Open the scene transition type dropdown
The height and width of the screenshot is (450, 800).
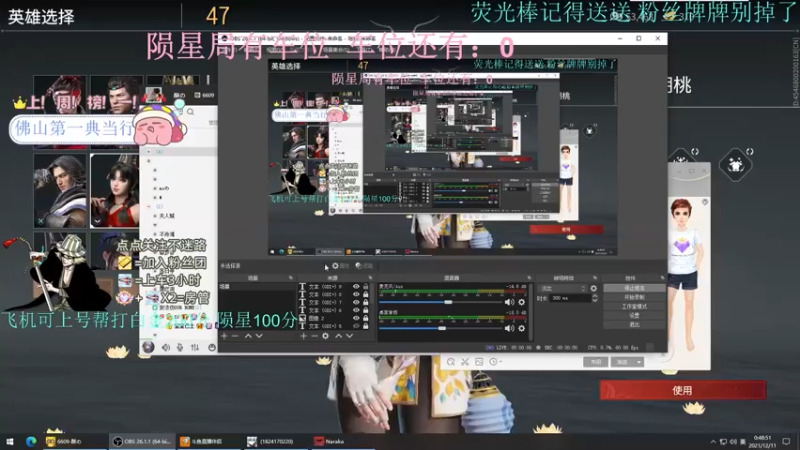pos(562,288)
